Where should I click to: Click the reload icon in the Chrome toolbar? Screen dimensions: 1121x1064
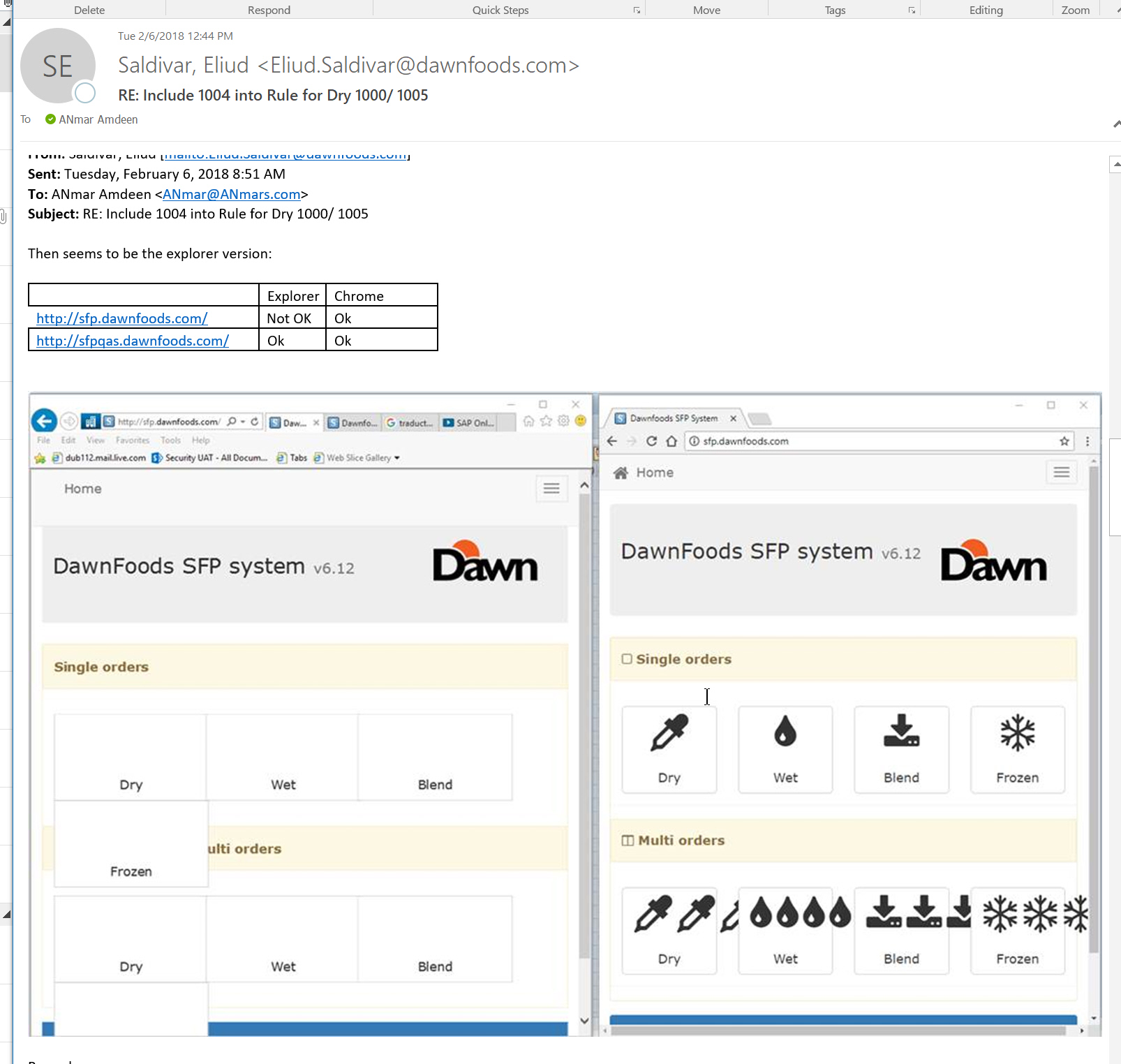tap(651, 441)
